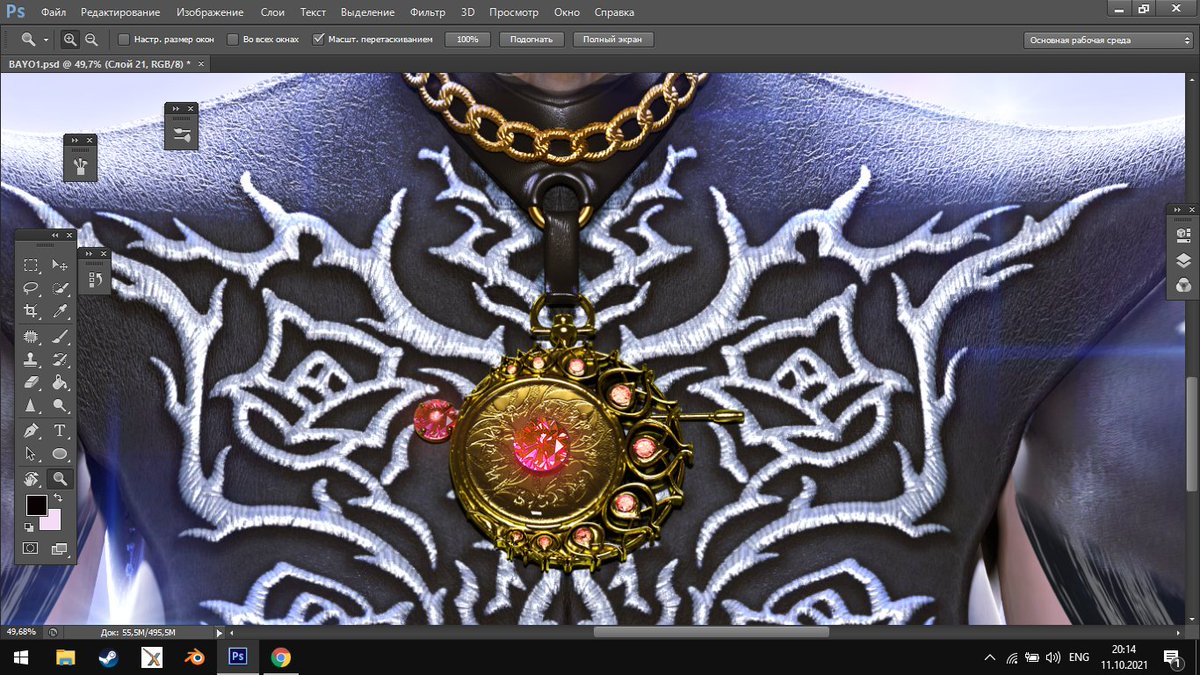
Task: Select the Eraser tool
Action: pos(31,382)
